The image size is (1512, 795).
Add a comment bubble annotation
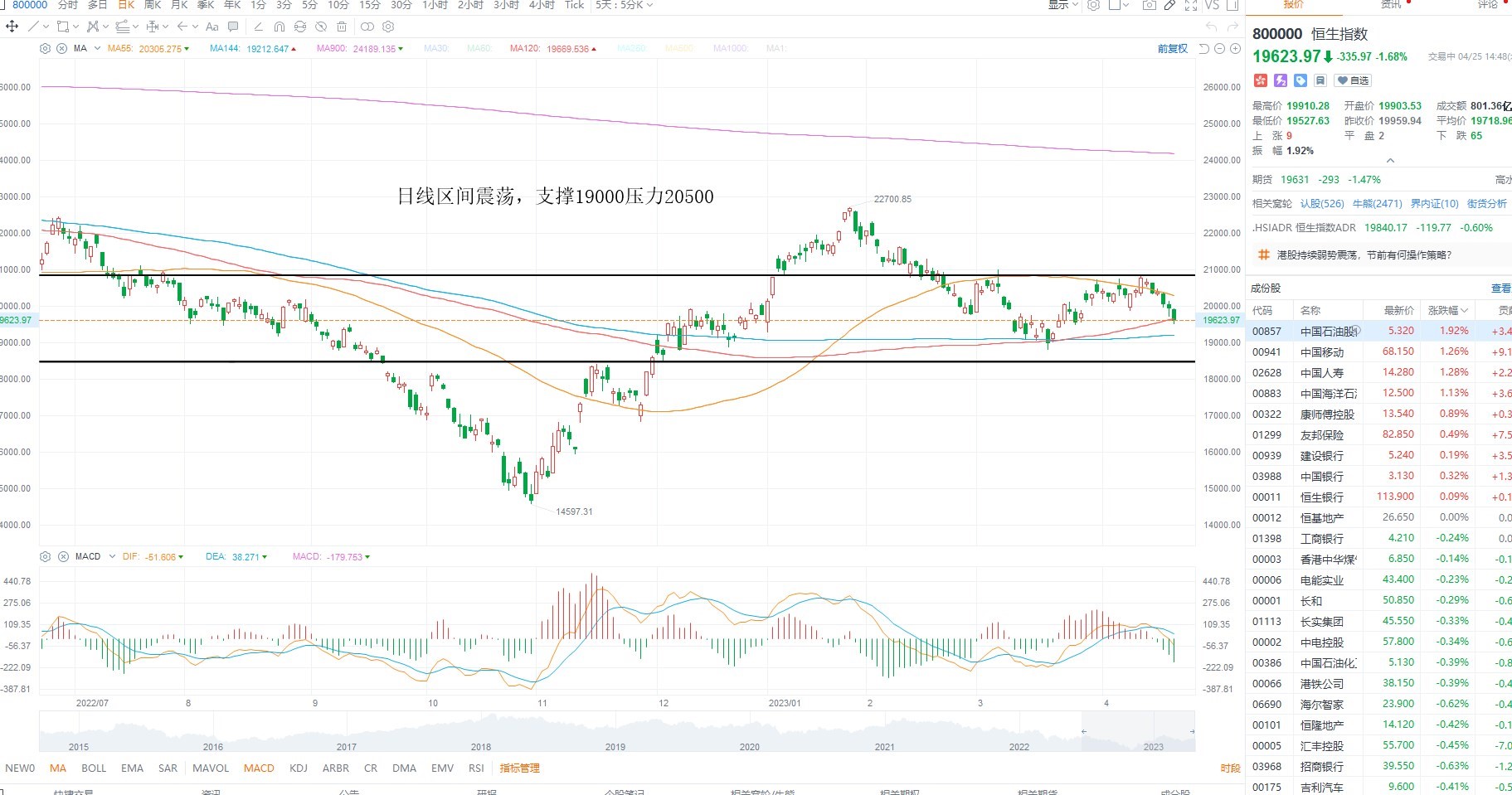[233, 27]
